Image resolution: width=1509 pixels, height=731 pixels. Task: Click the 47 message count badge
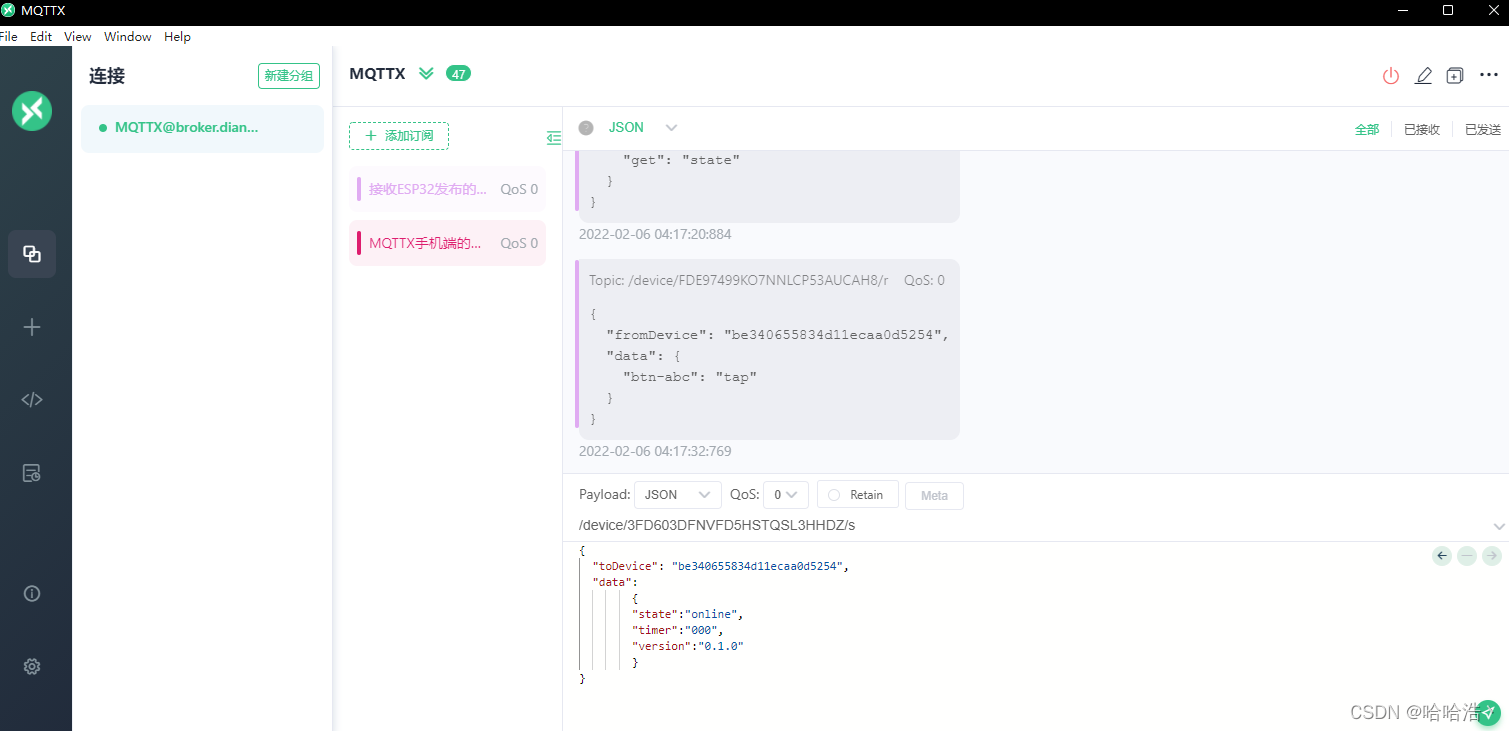coord(458,74)
